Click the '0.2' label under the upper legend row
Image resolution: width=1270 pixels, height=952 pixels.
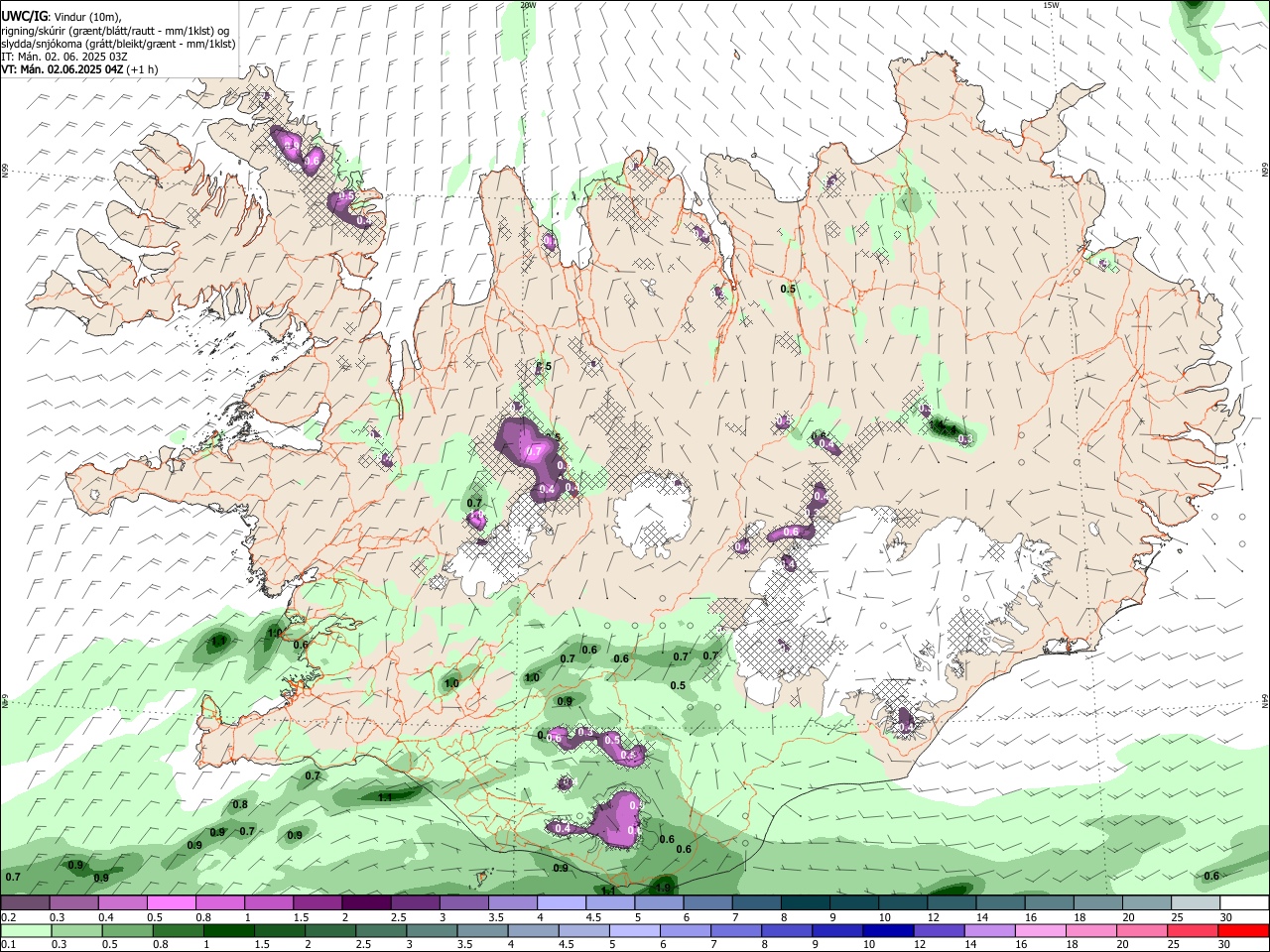(8, 917)
